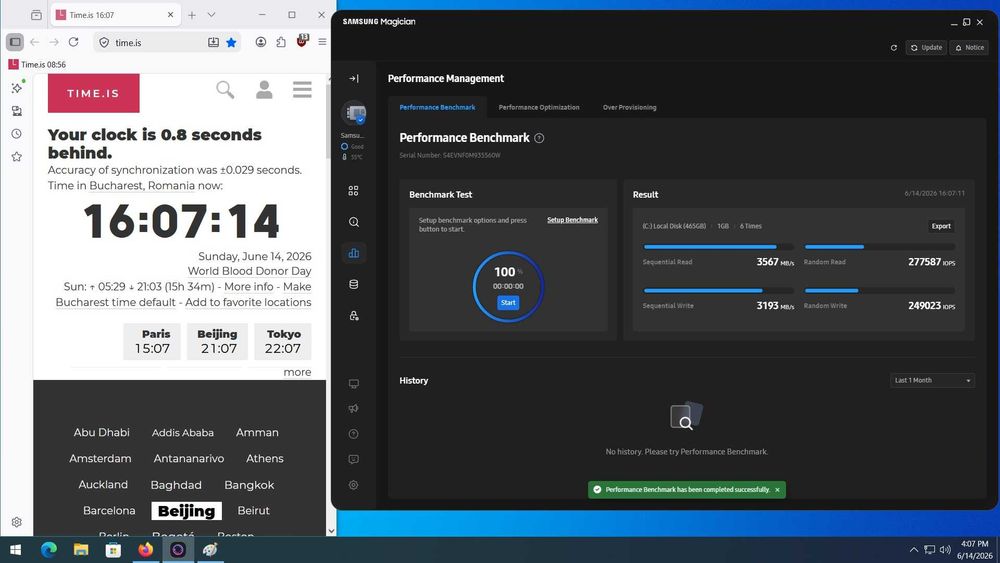Show hidden system tray icons
The image size is (1000, 563).
(x=913, y=550)
